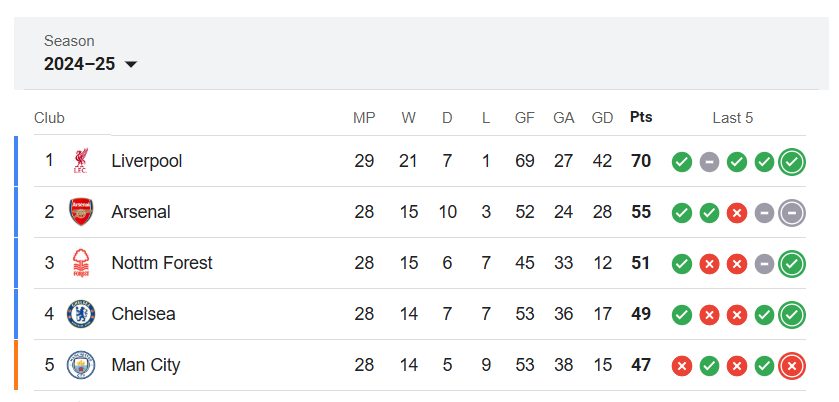Screen dimensions: 839x402
Task: Click Chelsea's 49 points value
Action: tap(641, 314)
